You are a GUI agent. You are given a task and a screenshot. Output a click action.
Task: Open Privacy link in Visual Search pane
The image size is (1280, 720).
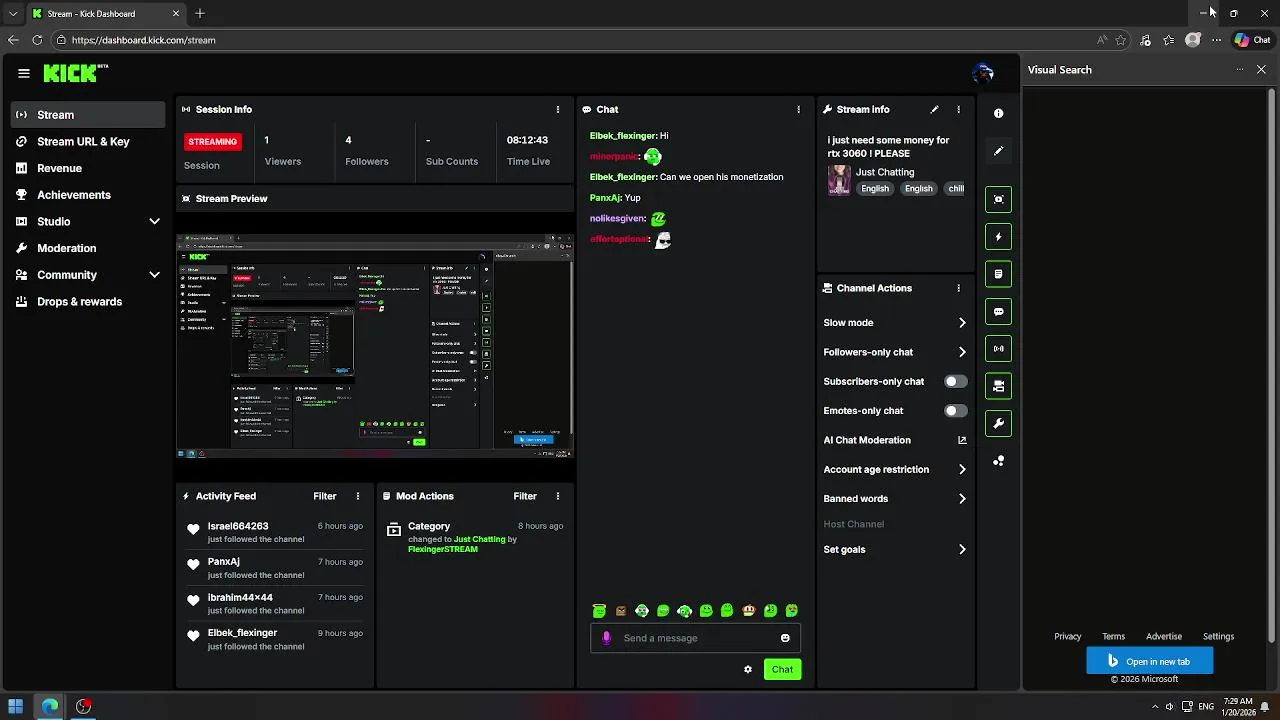click(x=1068, y=636)
